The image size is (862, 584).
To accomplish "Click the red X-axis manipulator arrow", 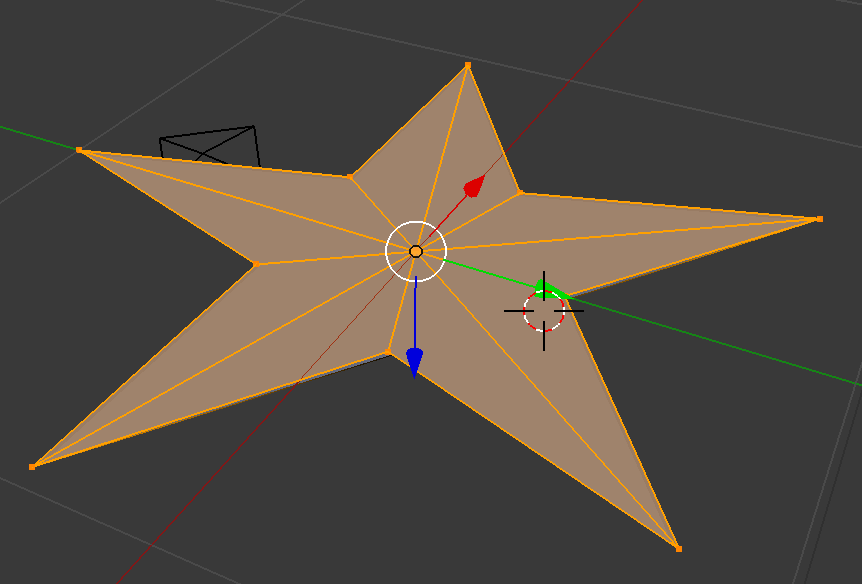I will [x=472, y=186].
